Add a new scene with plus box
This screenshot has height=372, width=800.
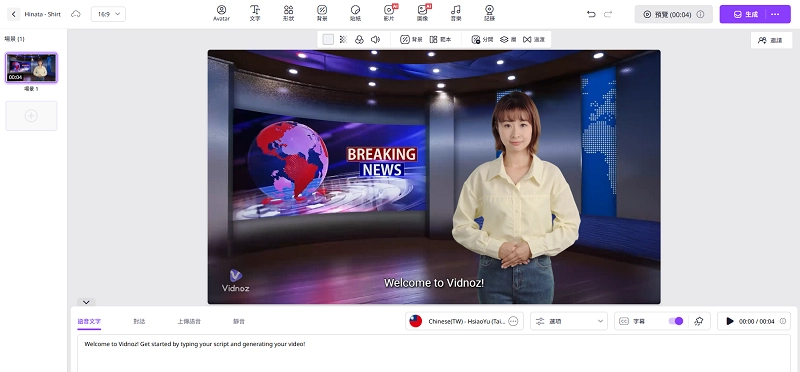pos(31,116)
